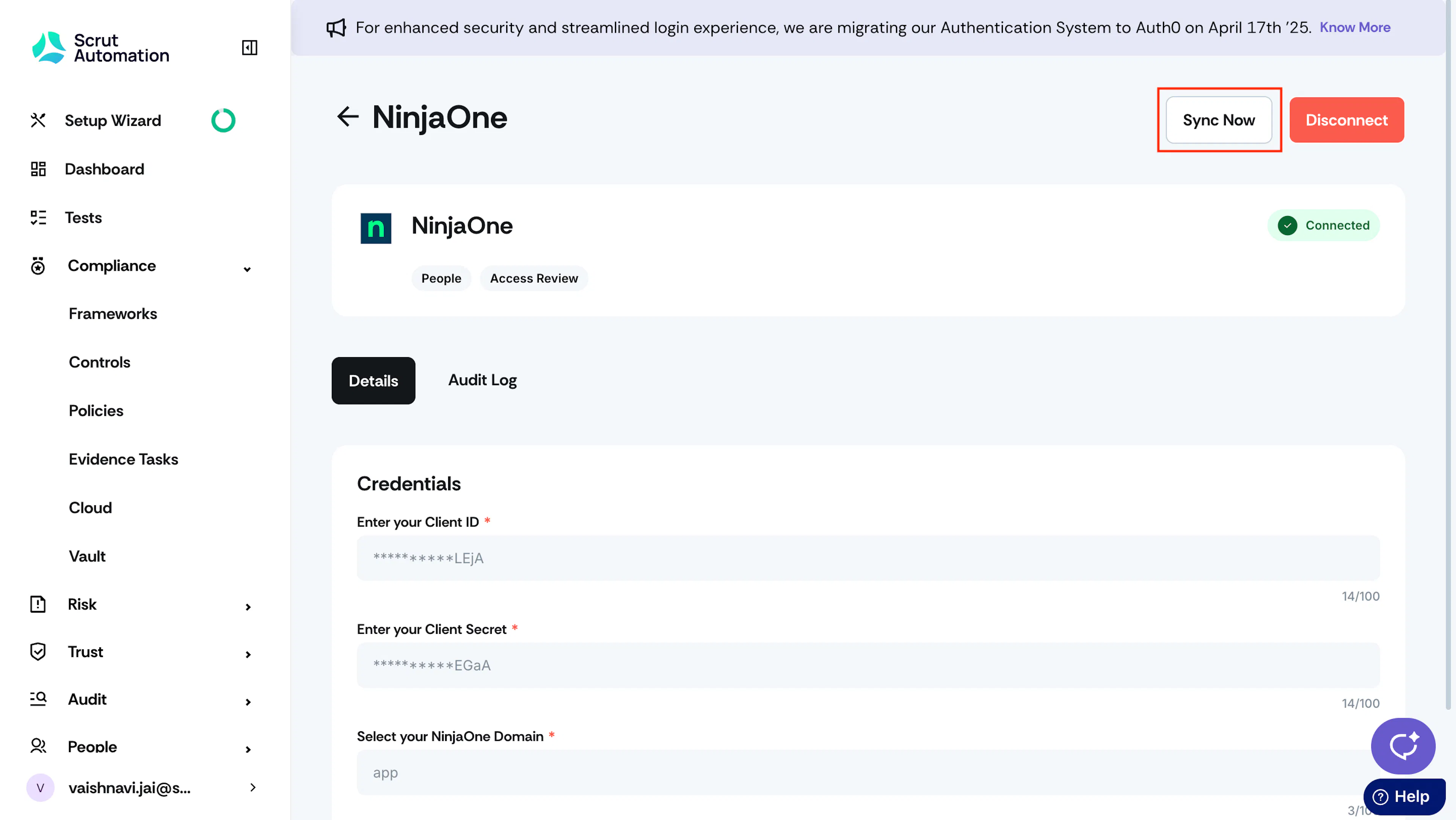Expand the Audit menu section
Image resolution: width=1456 pixels, height=820 pixels.
click(248, 702)
